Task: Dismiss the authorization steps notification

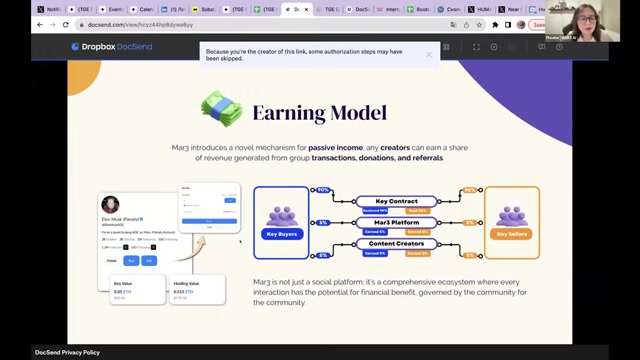Action: (x=429, y=55)
